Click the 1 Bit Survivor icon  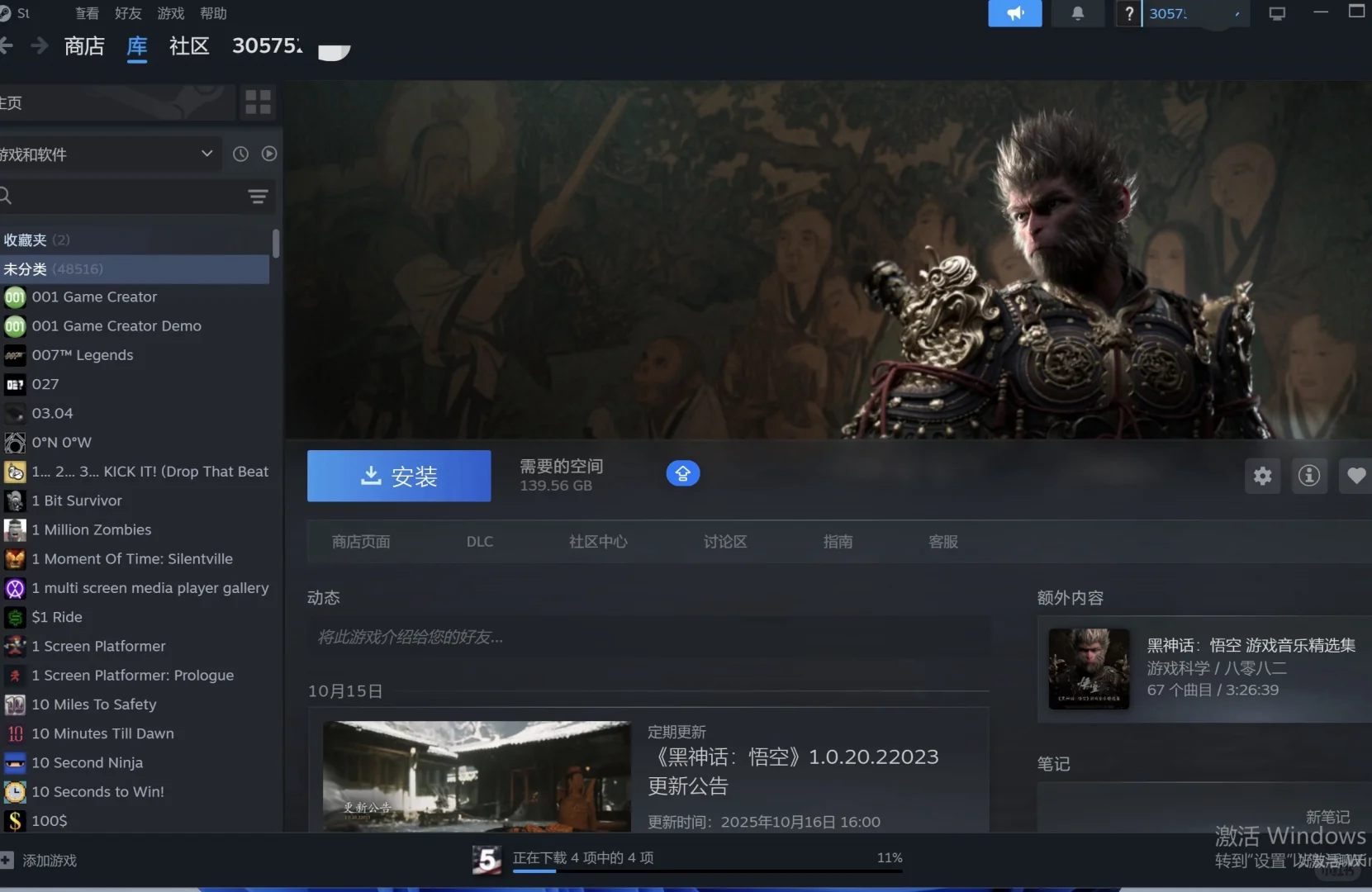point(15,501)
